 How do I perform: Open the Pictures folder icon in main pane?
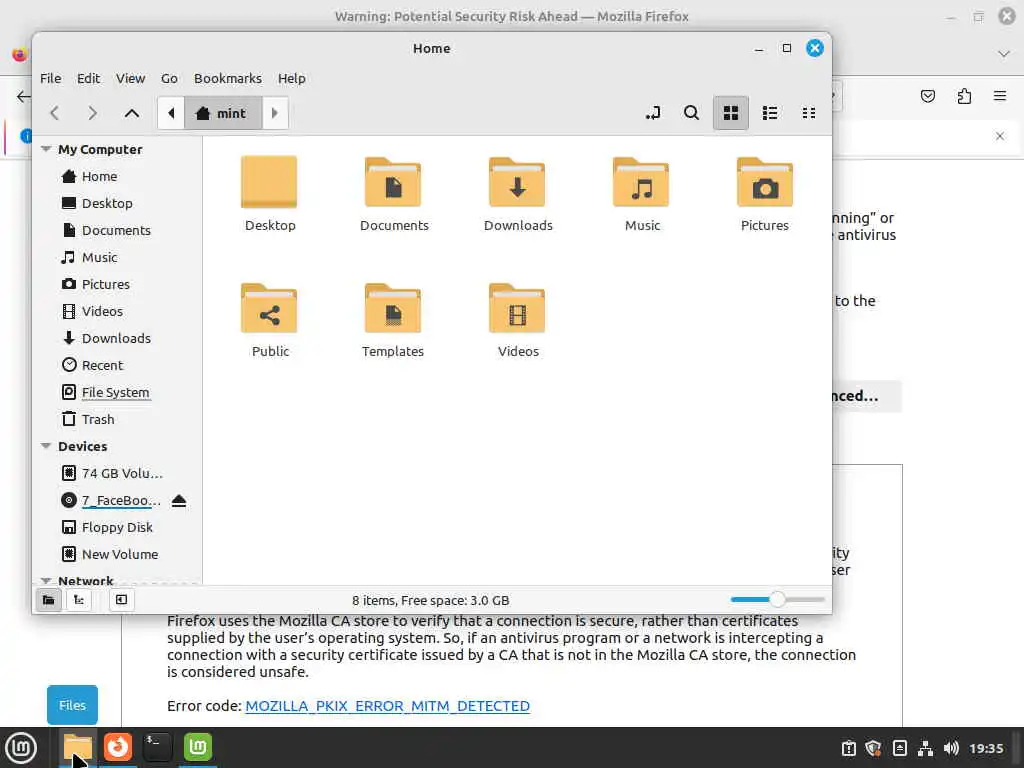pos(765,182)
